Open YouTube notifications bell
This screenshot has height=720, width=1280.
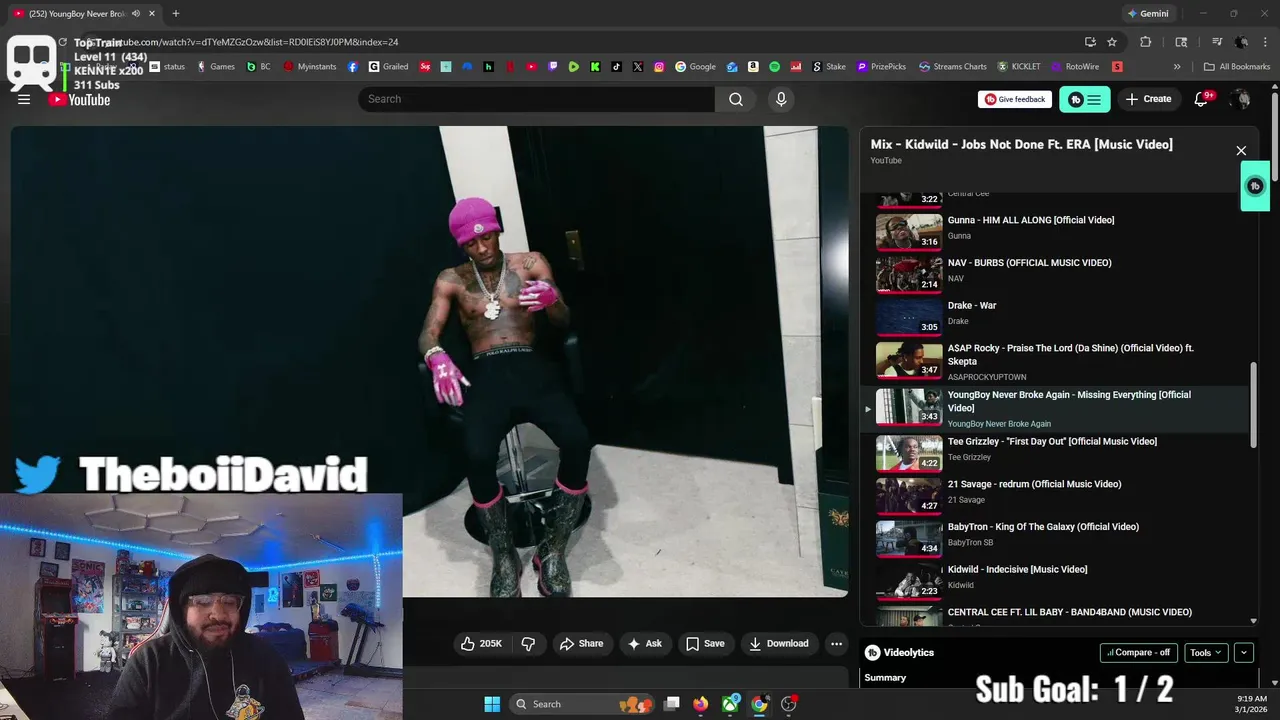[1202, 99]
